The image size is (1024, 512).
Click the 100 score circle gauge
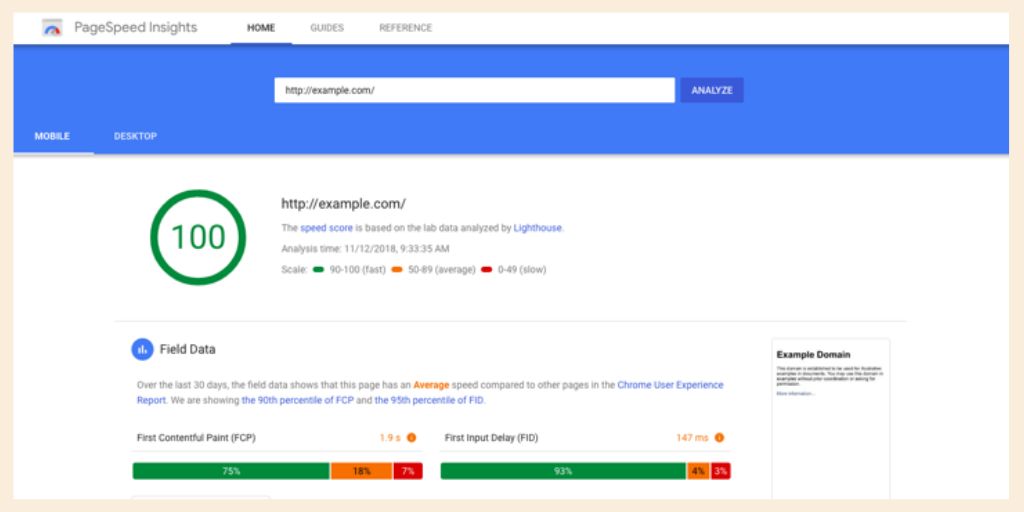(x=198, y=237)
